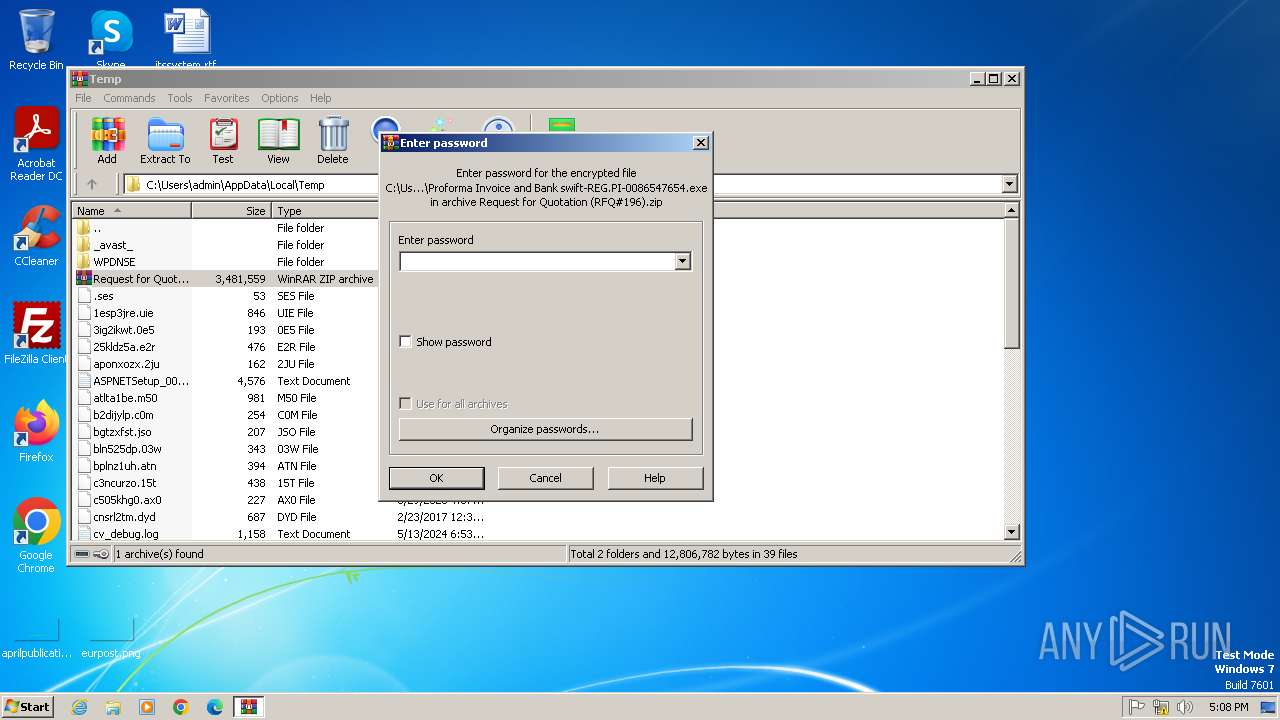This screenshot has width=1280, height=720.
Task: Click the Action Center flag tray icon
Action: 1137,707
